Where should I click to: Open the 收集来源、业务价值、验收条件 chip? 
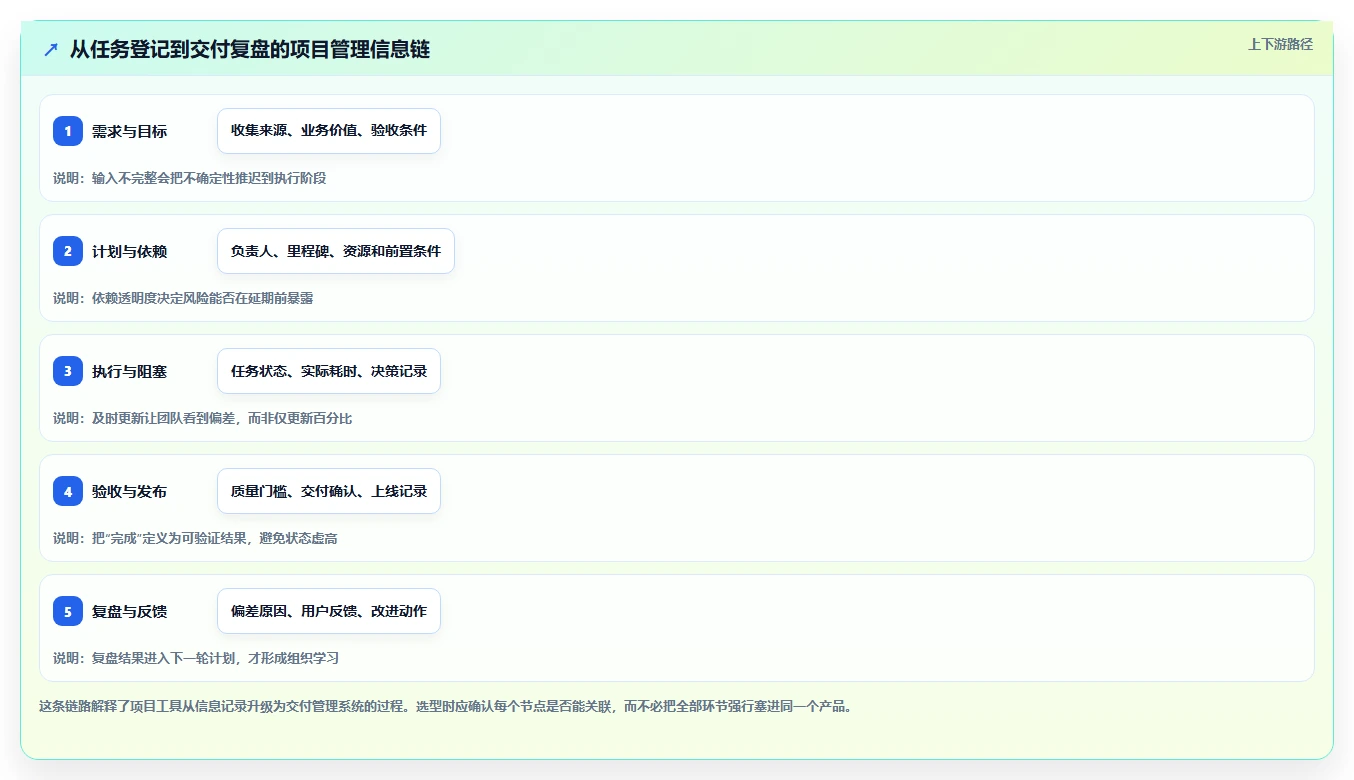tap(329, 131)
